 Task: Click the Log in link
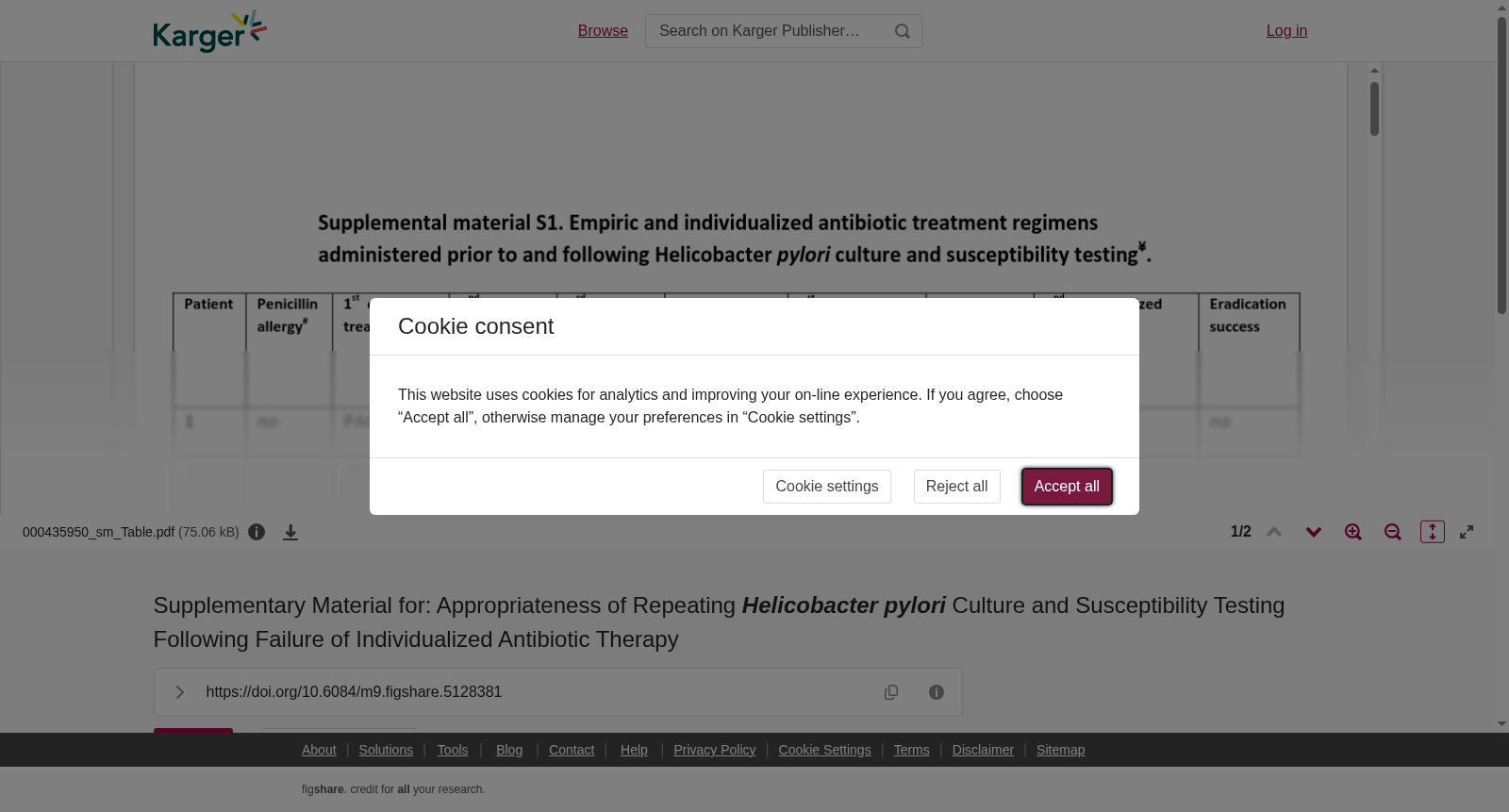click(1286, 31)
